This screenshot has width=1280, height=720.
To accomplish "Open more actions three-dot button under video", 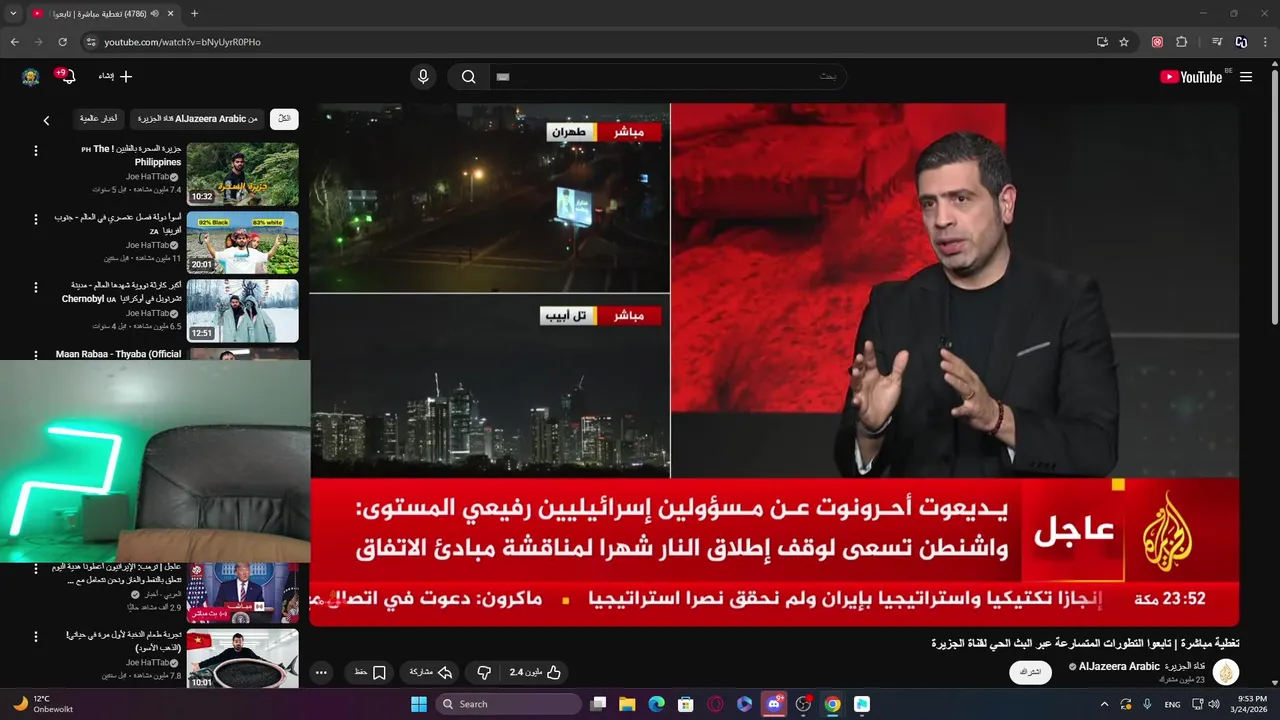I will (321, 673).
